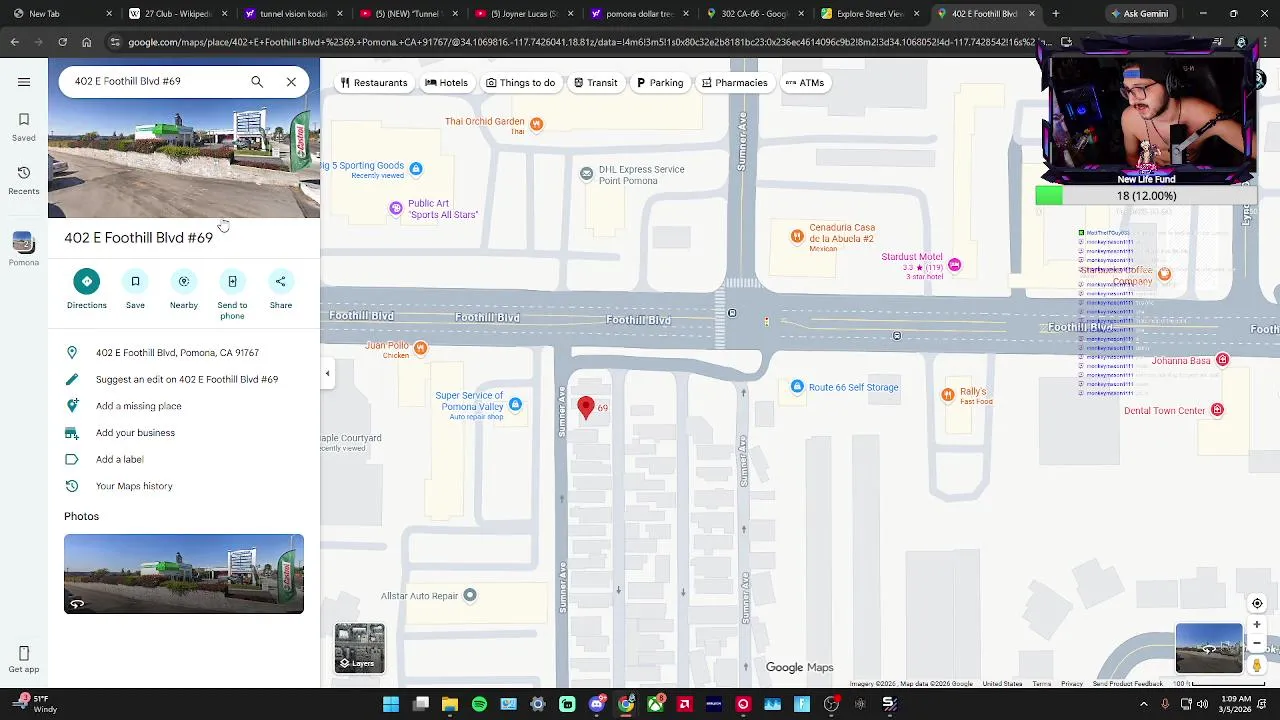
Task: Click the address 402 E Foothill Blvd, Pomona row
Action: [x=184, y=353]
